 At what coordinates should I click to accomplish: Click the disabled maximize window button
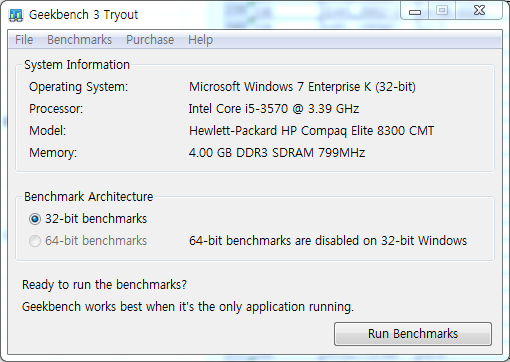(x=442, y=11)
